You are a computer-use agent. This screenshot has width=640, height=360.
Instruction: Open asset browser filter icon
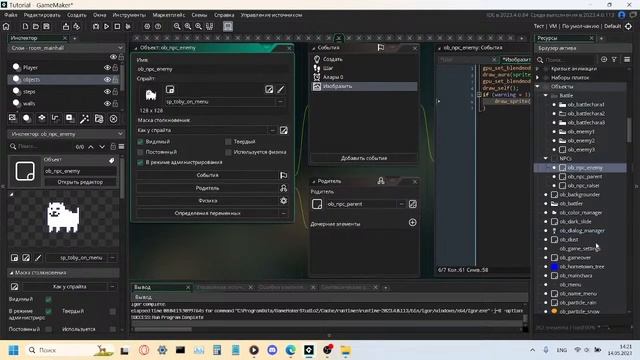click(x=614, y=60)
